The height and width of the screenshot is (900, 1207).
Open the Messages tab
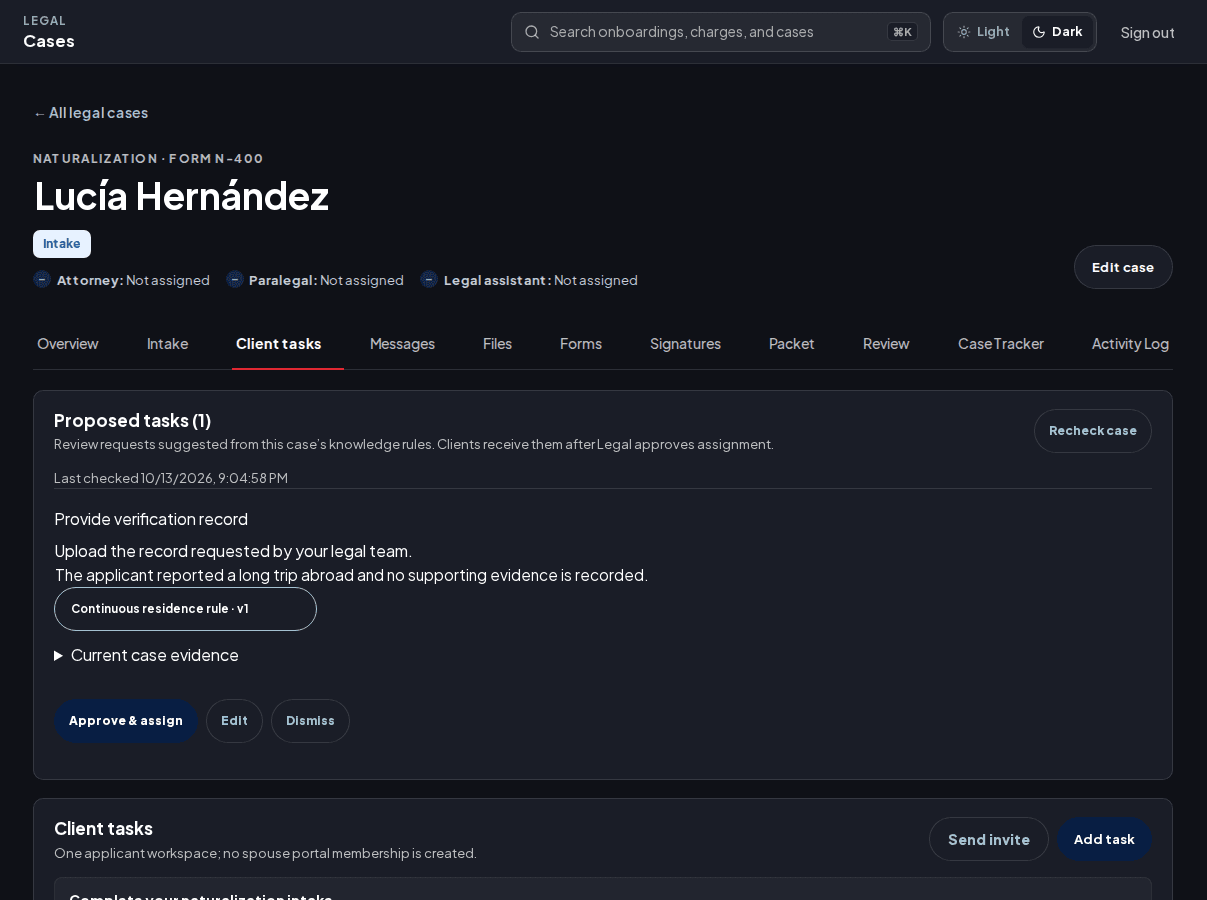[x=402, y=344]
